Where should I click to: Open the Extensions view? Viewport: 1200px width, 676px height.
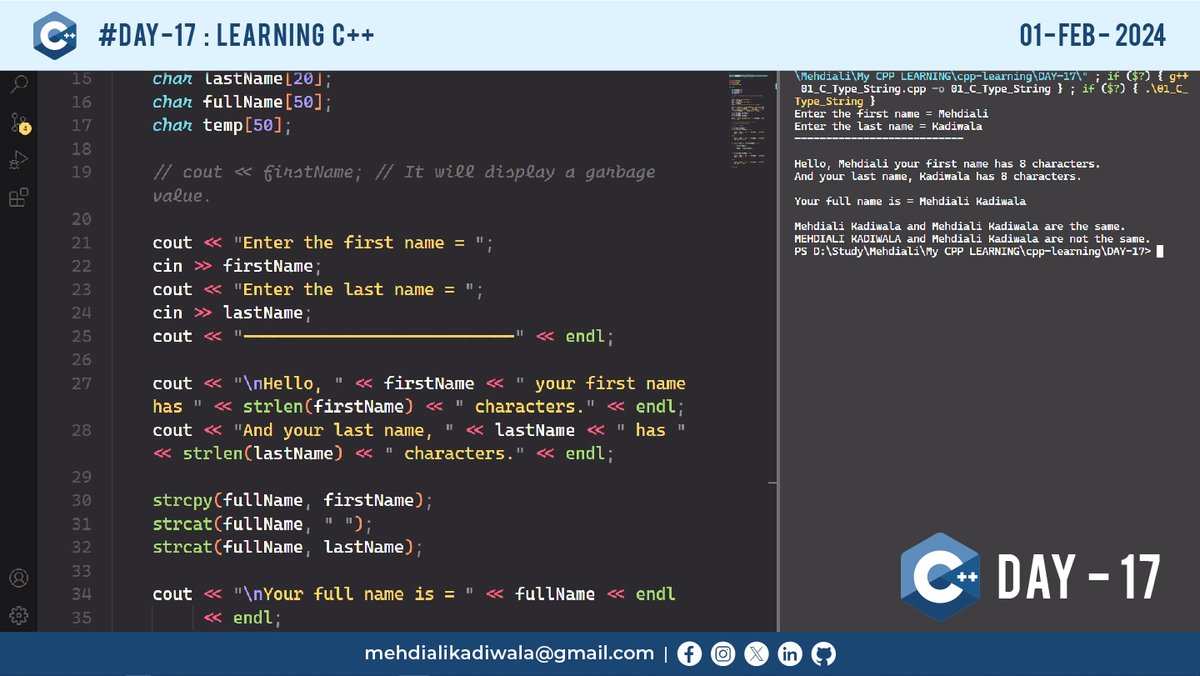point(18,197)
